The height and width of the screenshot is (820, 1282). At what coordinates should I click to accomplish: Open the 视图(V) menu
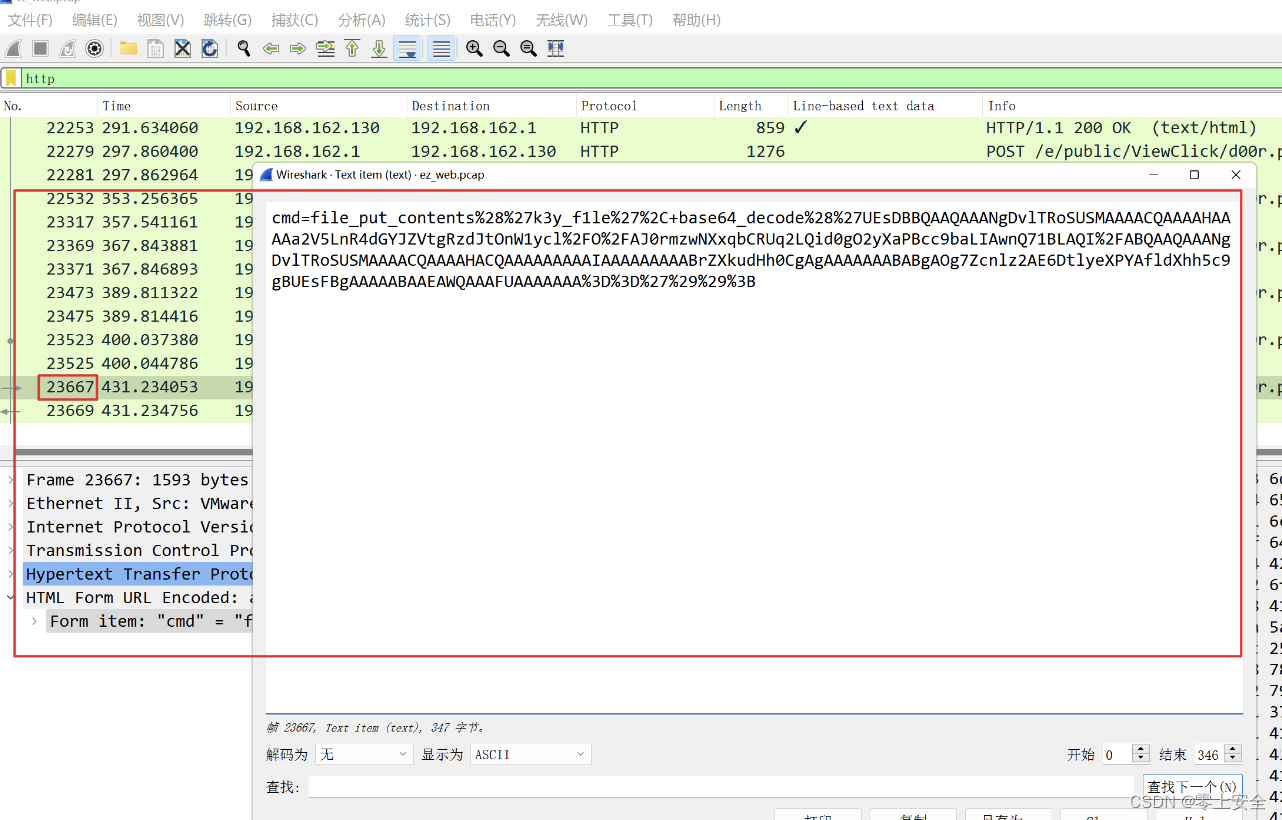(160, 20)
